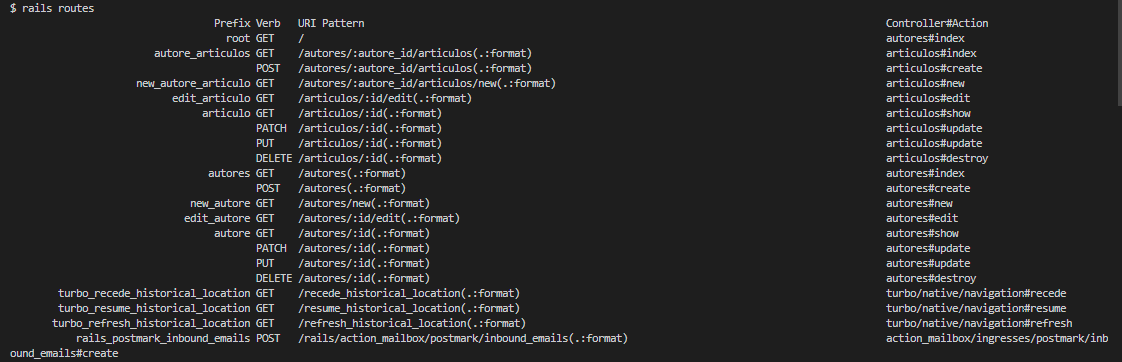Image resolution: width=1122 pixels, height=362 pixels.
Task: Click the vertical scrollbar thumb at right
Action: click(x=1118, y=54)
